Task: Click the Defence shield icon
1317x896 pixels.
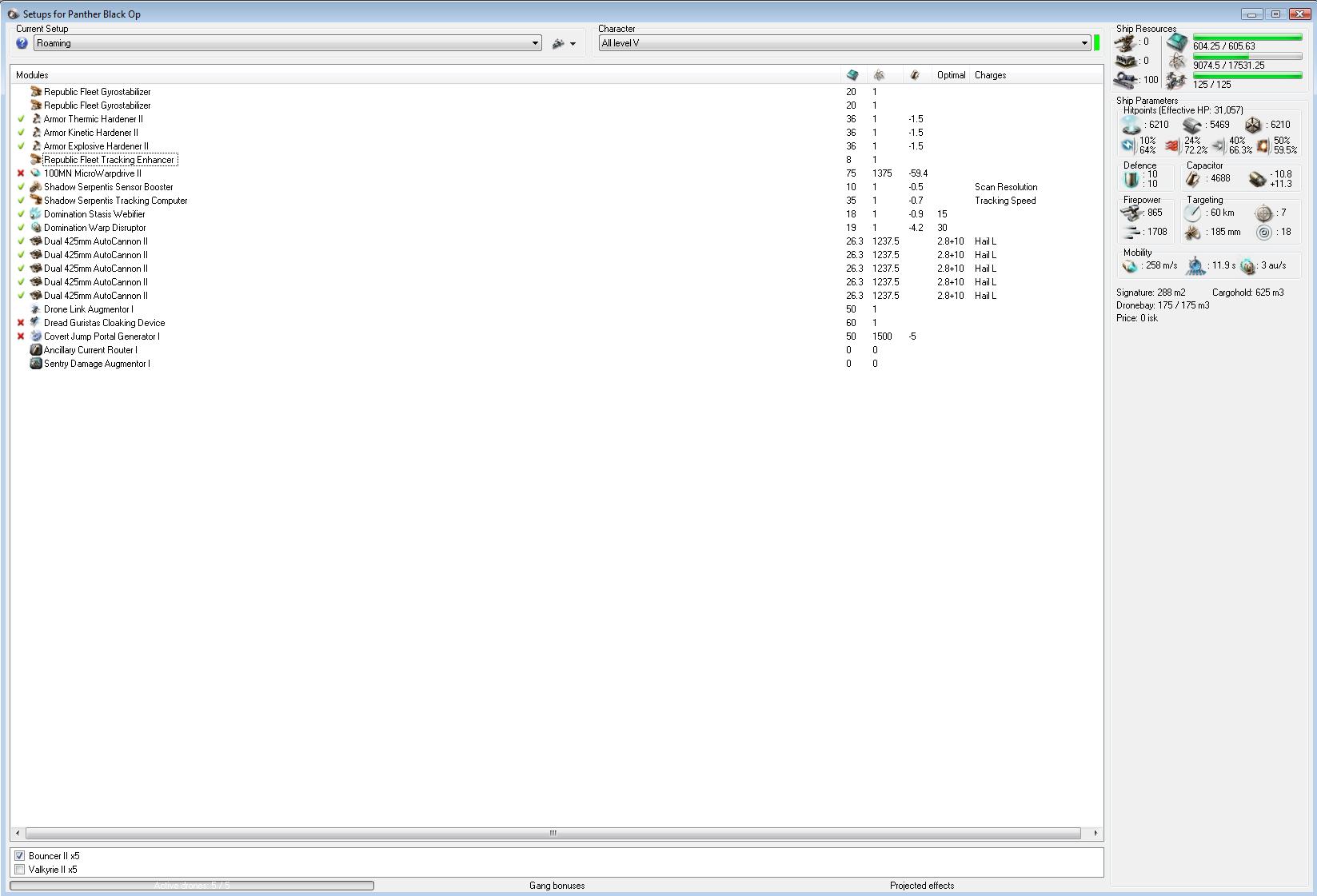Action: pyautogui.click(x=1131, y=179)
